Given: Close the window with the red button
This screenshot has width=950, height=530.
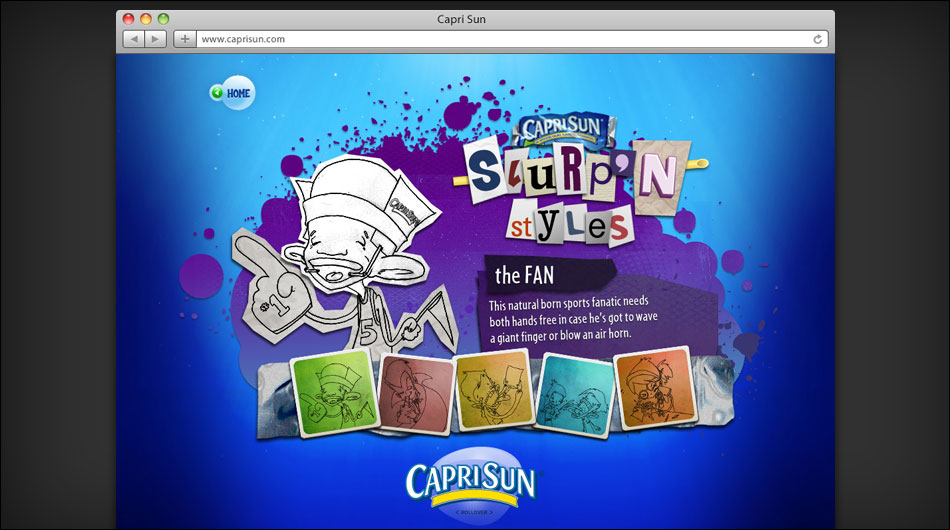Looking at the screenshot, I should tap(128, 19).
